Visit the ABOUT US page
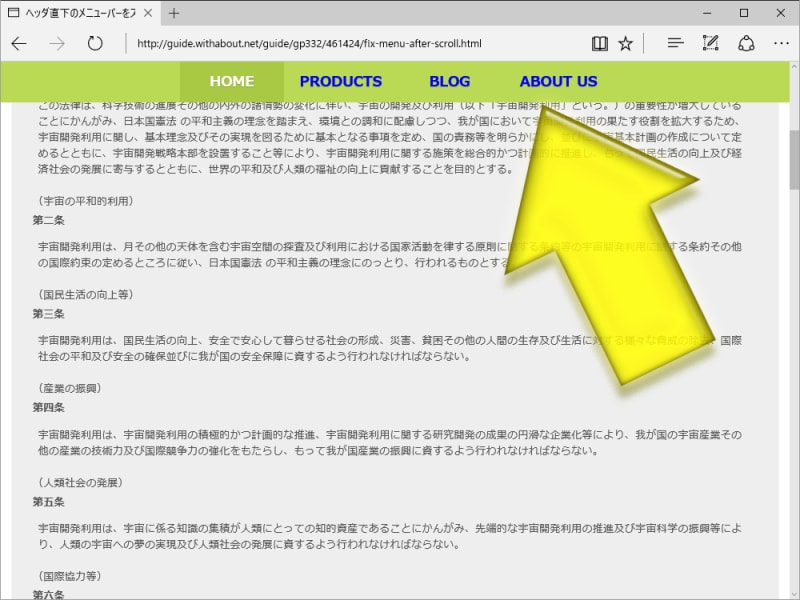800x600 pixels. 557,81
